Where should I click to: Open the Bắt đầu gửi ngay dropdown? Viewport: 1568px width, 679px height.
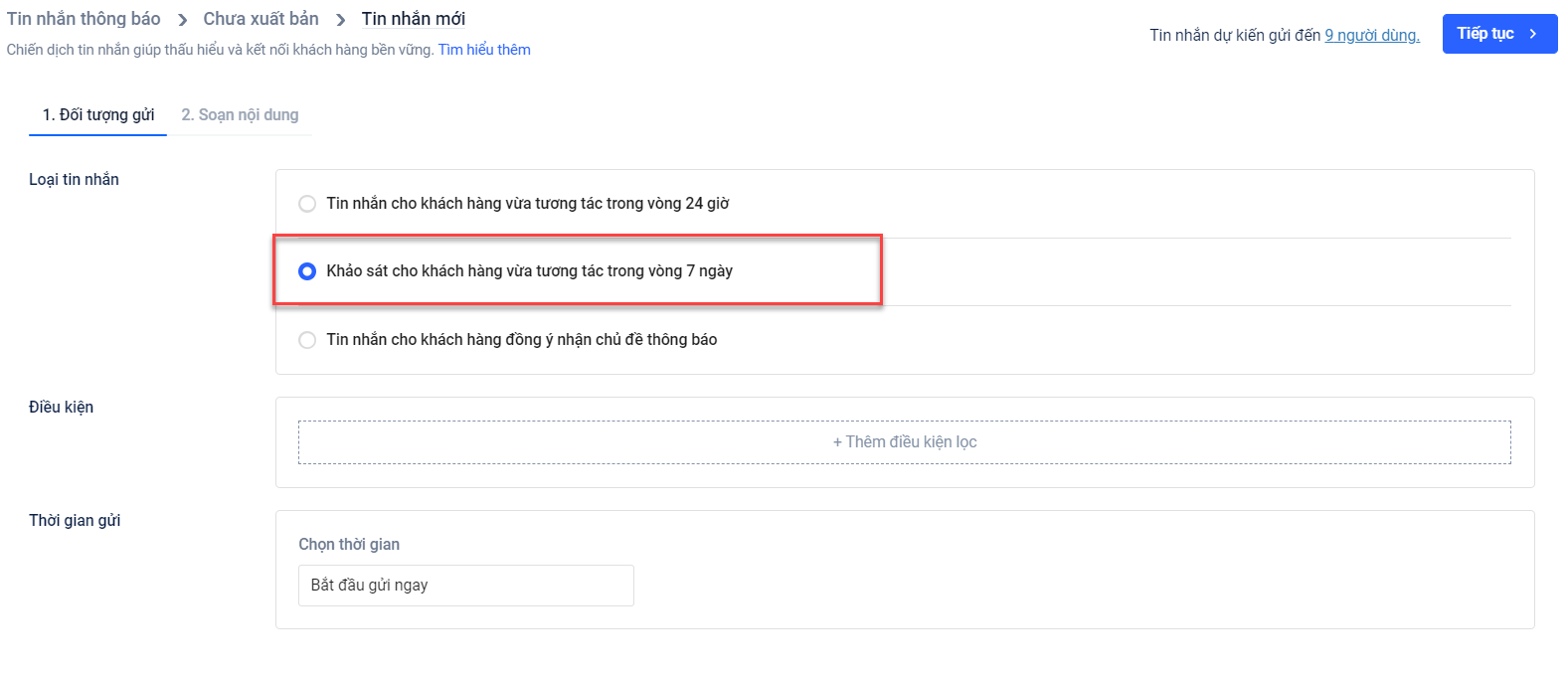tap(465, 586)
